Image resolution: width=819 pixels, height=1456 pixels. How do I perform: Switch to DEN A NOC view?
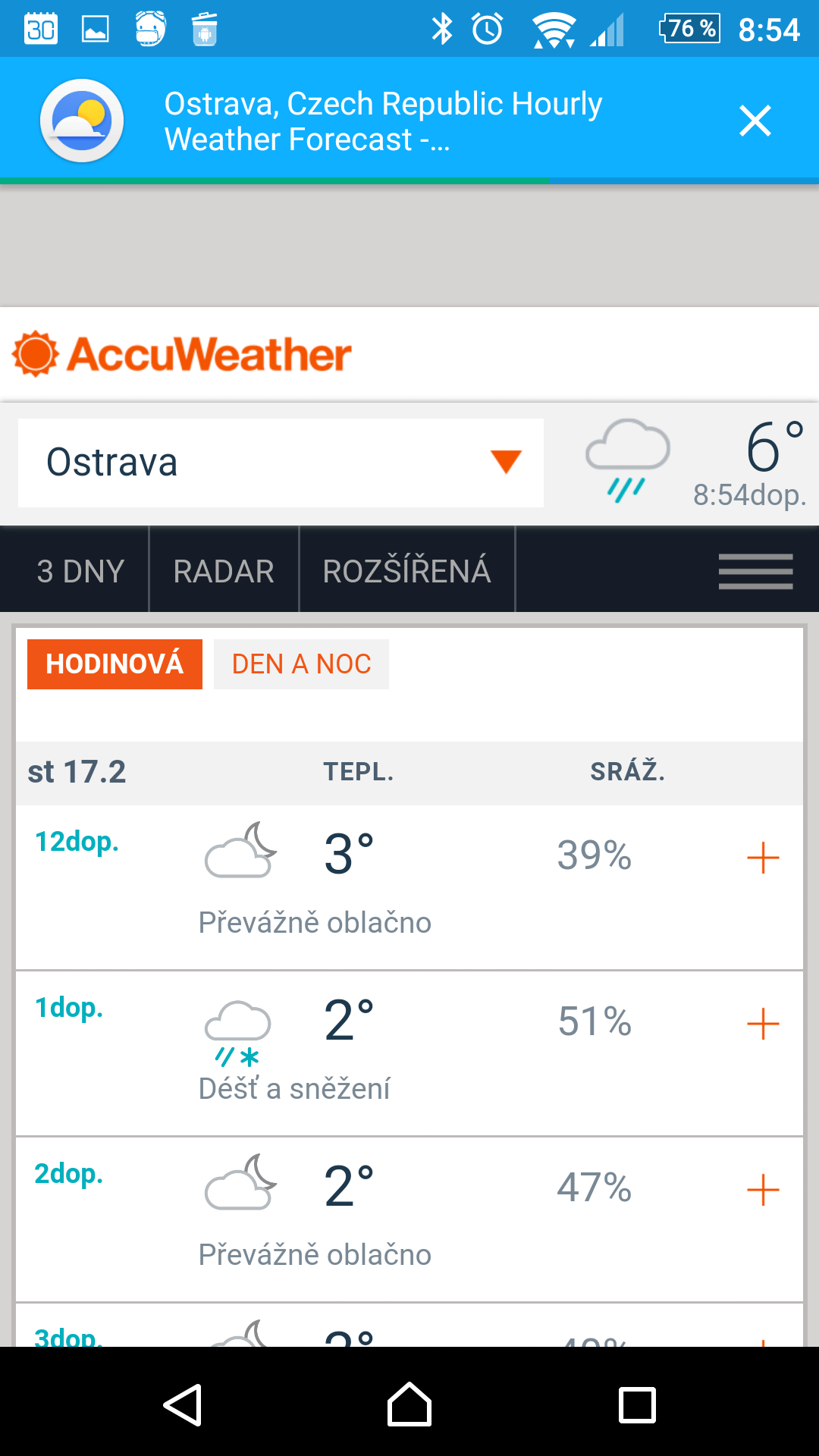301,664
